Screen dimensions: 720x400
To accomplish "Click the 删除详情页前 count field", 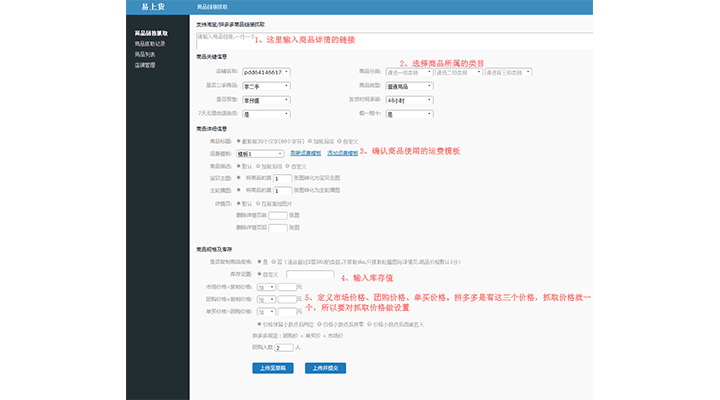I will [278, 215].
